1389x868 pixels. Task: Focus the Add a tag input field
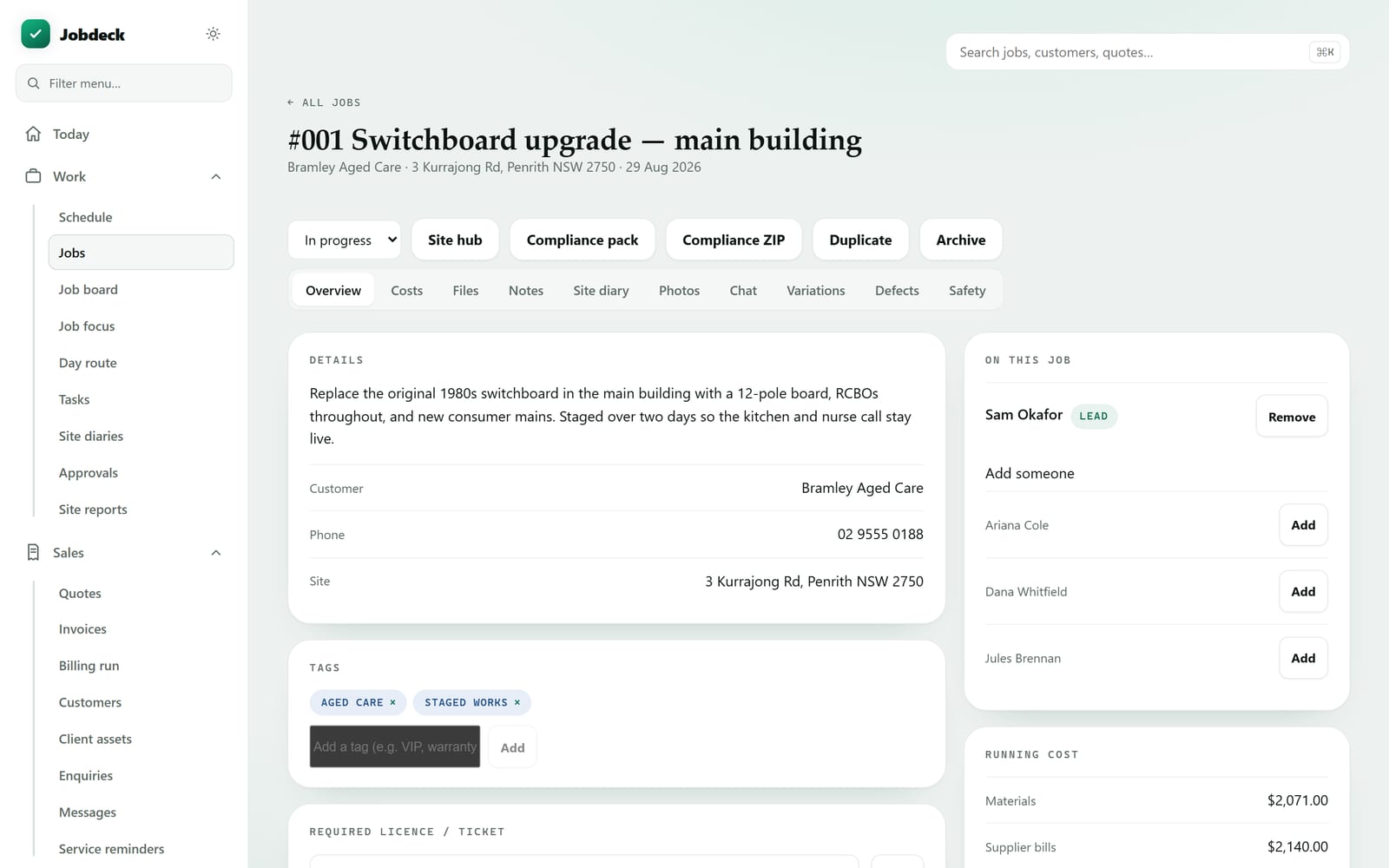395,746
